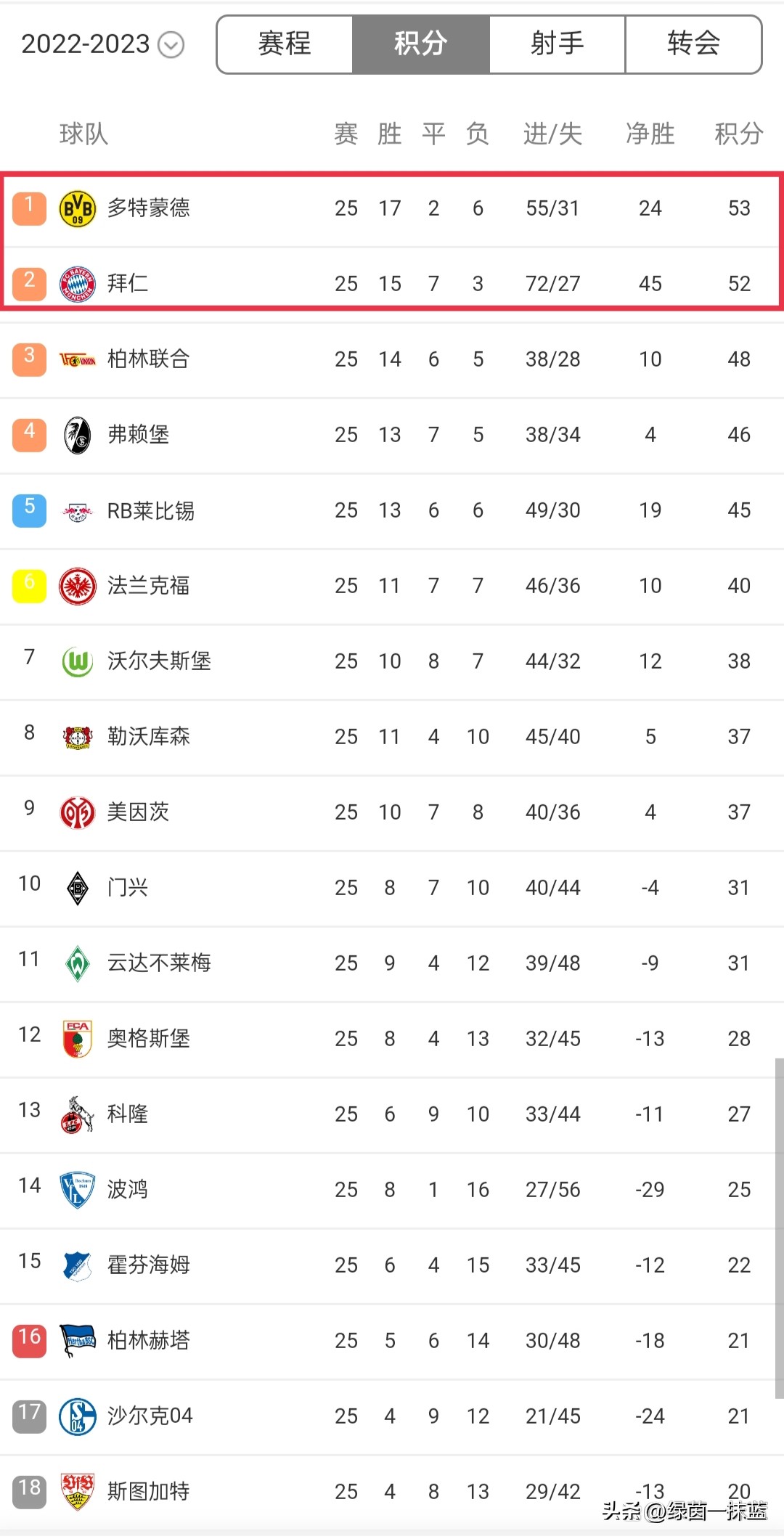
Task: Tap the Schalke 04 club logo
Action: tap(77, 1416)
